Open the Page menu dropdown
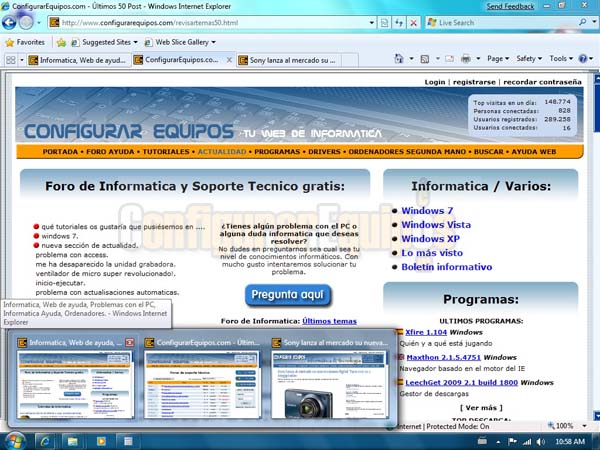The image size is (600, 450). 498,59
